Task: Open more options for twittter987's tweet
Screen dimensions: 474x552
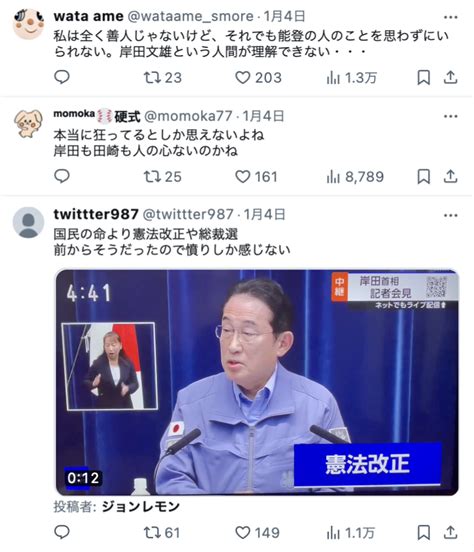Action: pos(450,215)
